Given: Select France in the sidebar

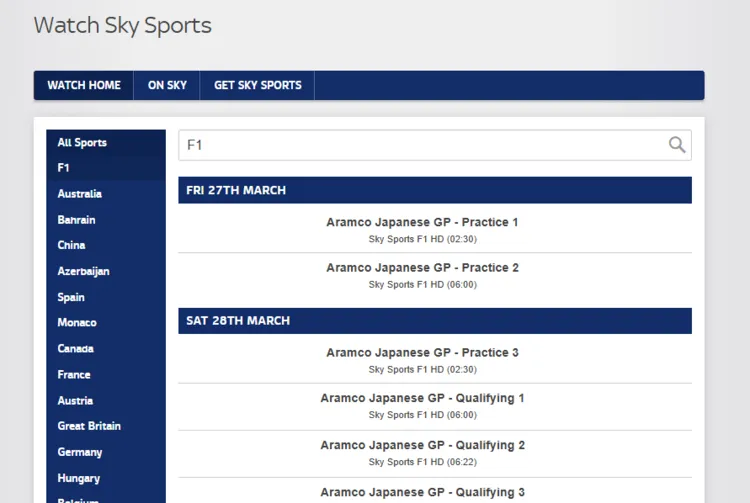Looking at the screenshot, I should click(106, 374).
